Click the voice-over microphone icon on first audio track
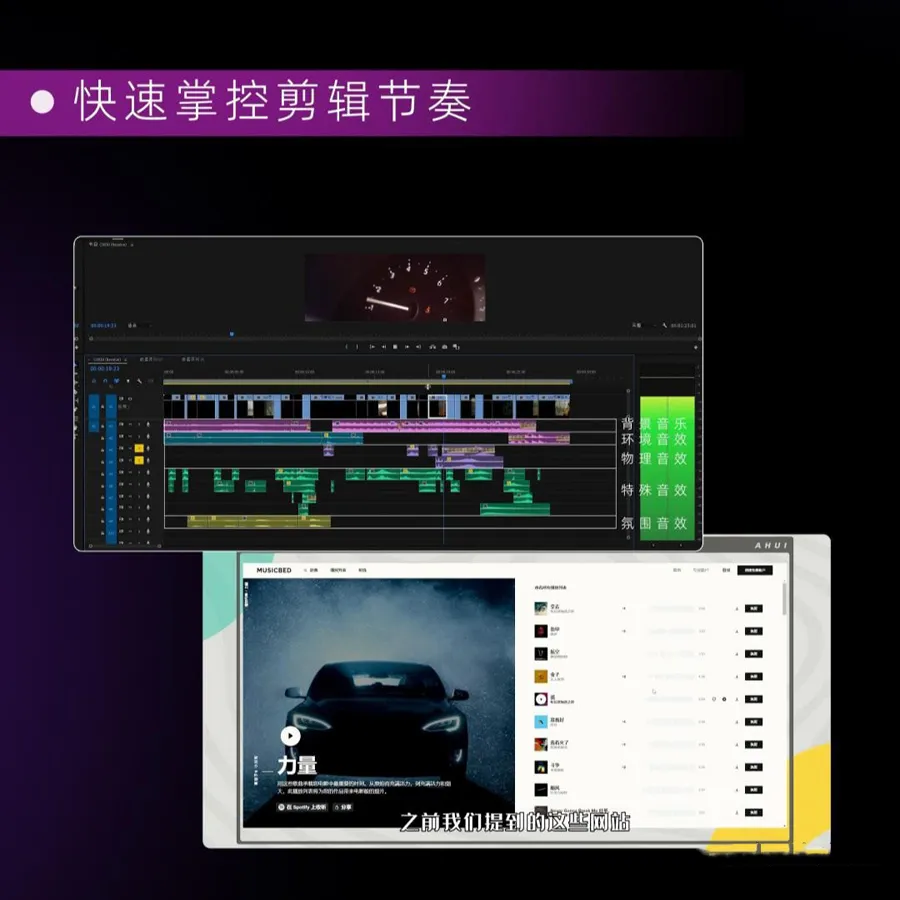This screenshot has width=900, height=900. [148, 424]
